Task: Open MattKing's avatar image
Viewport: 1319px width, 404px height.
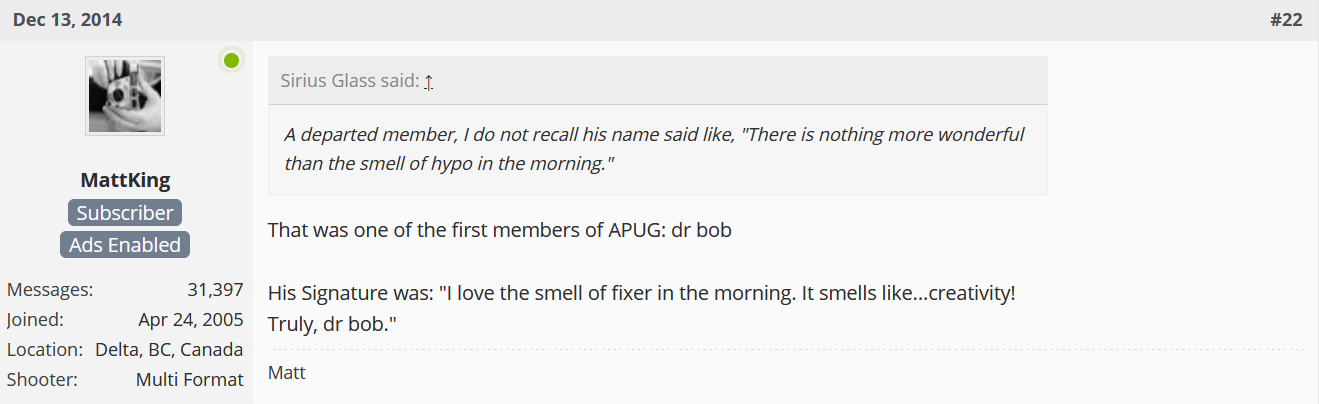Action: pos(125,96)
